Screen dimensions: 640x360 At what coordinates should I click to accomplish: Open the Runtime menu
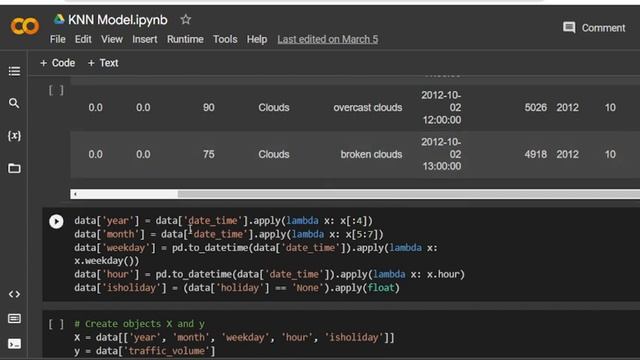click(185, 40)
